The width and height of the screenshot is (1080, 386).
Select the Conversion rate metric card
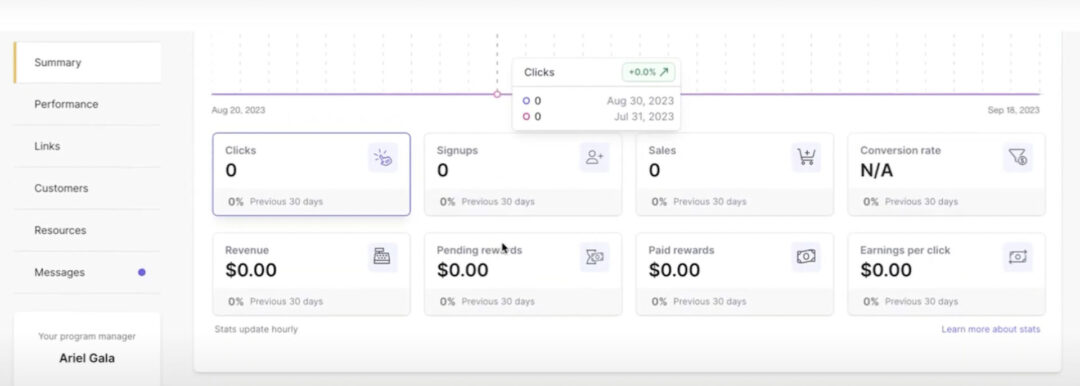(946, 174)
